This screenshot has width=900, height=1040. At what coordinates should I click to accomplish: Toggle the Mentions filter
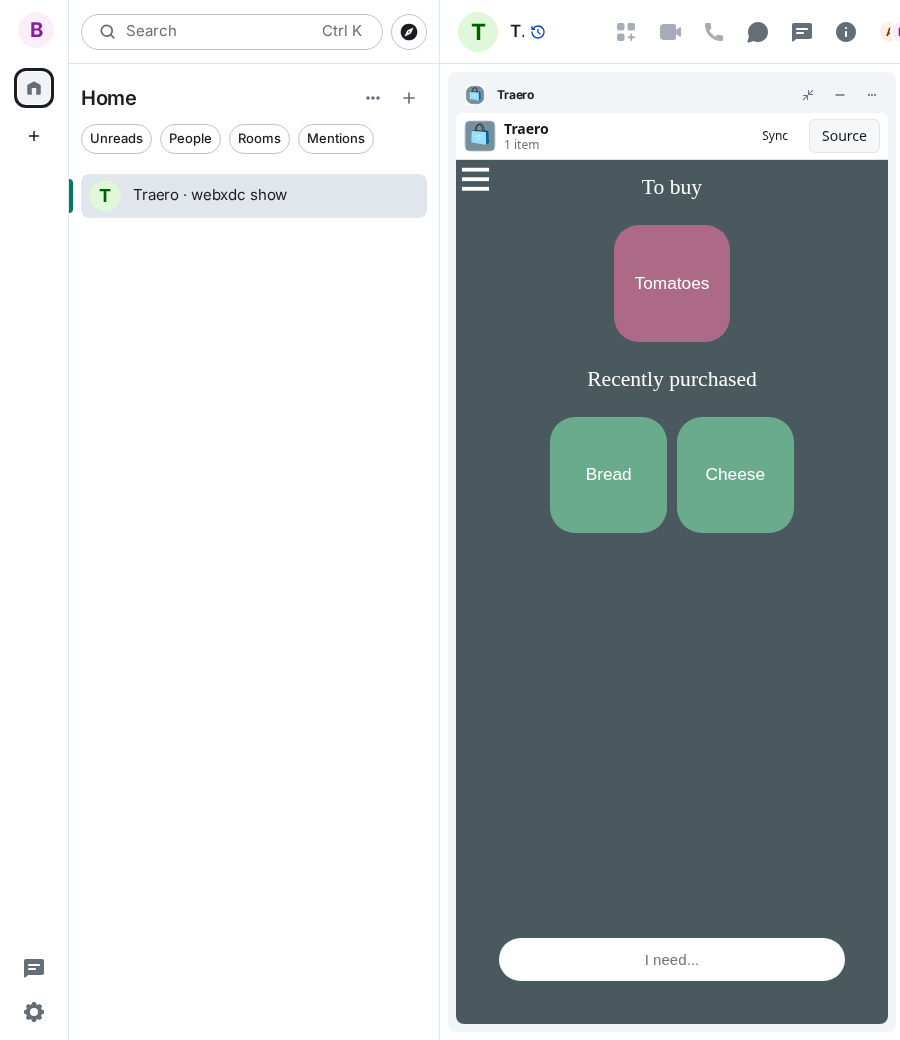click(x=336, y=139)
